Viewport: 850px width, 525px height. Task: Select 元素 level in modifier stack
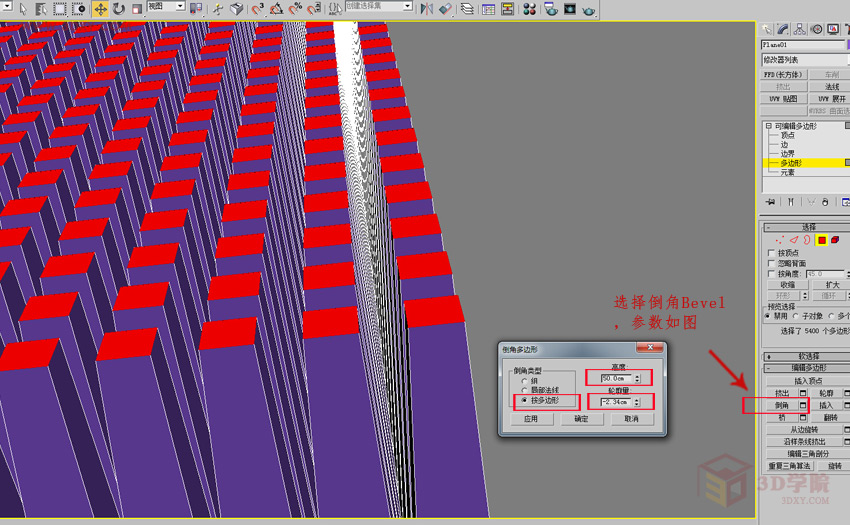point(787,172)
